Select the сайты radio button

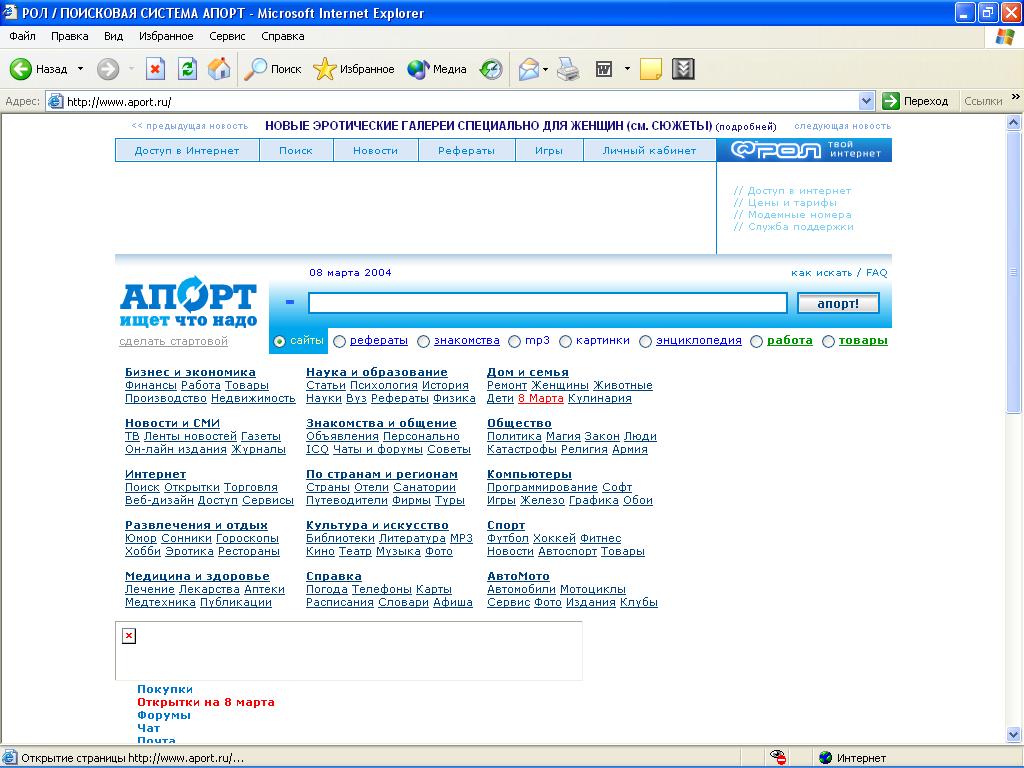point(280,341)
